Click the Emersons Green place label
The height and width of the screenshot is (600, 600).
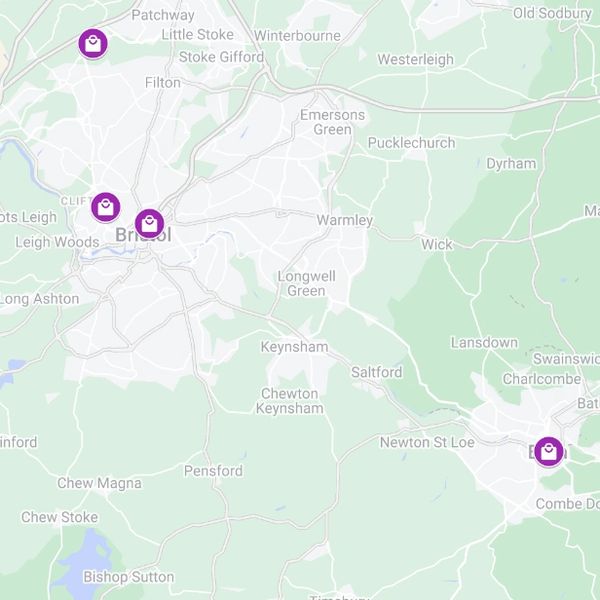[332, 122]
